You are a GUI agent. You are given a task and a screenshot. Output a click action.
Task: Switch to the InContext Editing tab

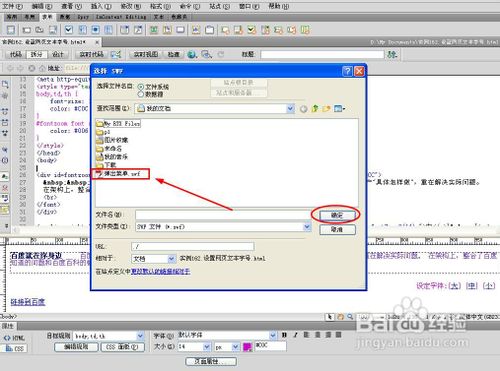coord(121,17)
